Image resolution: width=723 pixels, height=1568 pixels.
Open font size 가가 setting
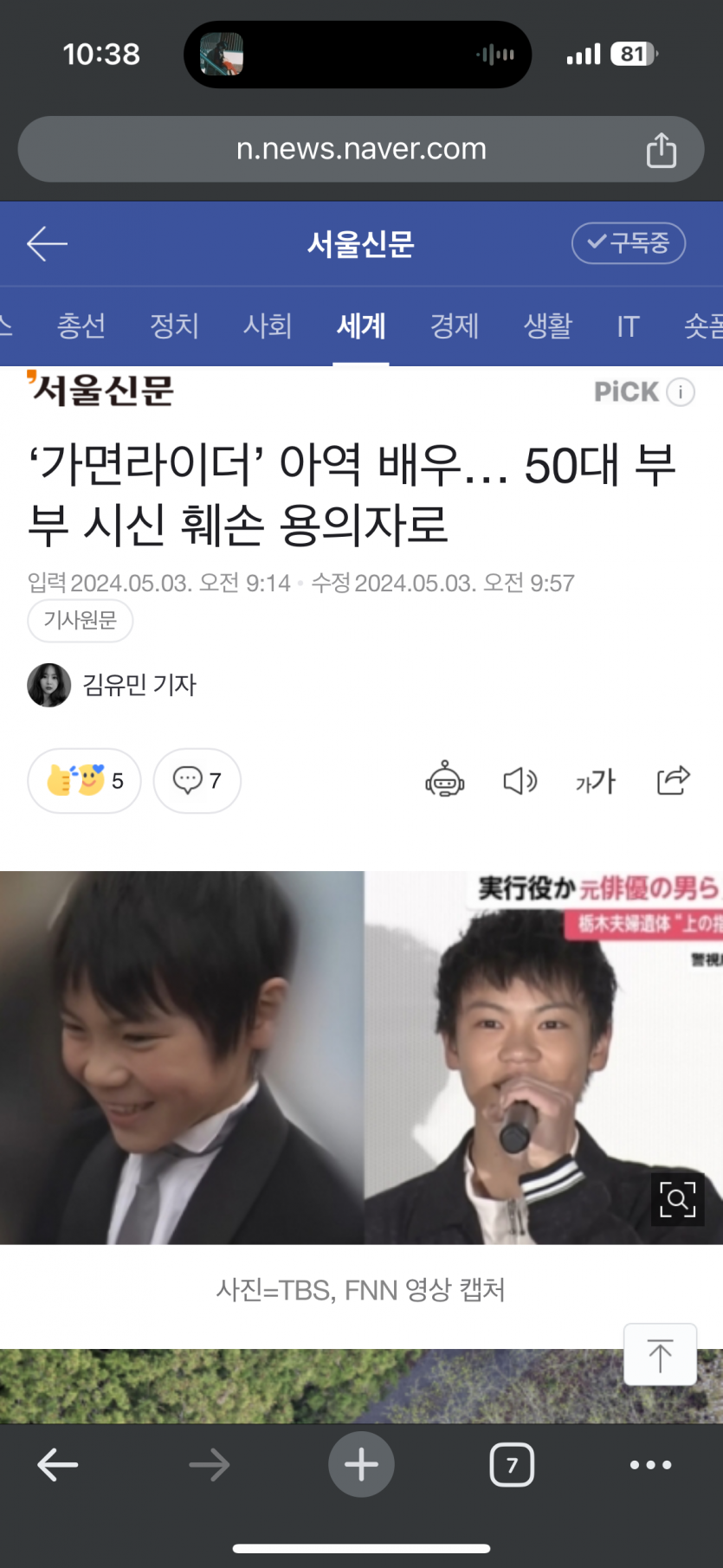point(596,781)
